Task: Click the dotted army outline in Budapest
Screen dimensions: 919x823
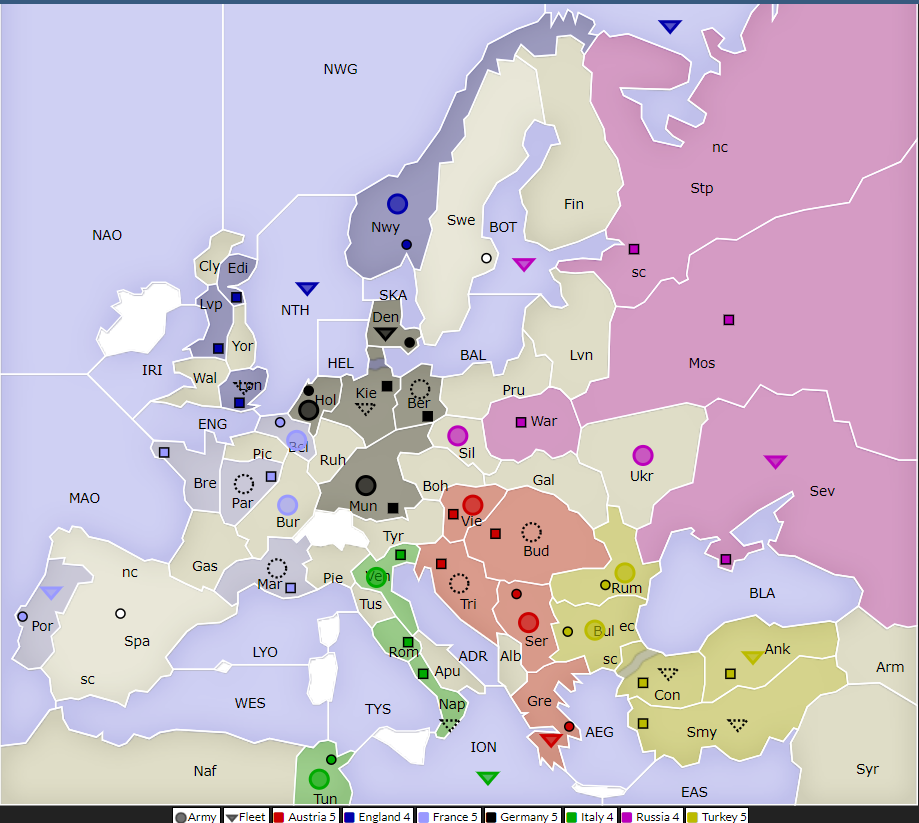Action: pos(532,532)
